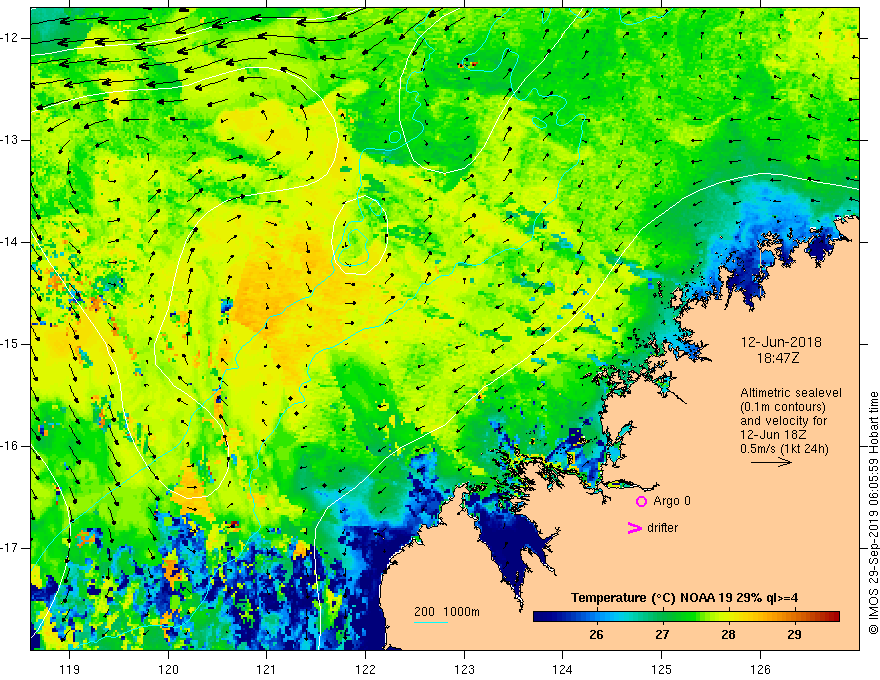Screen dimensions: 880x680
Task: Click the 0.5m/s velocity scale arrow
Action: point(771,462)
